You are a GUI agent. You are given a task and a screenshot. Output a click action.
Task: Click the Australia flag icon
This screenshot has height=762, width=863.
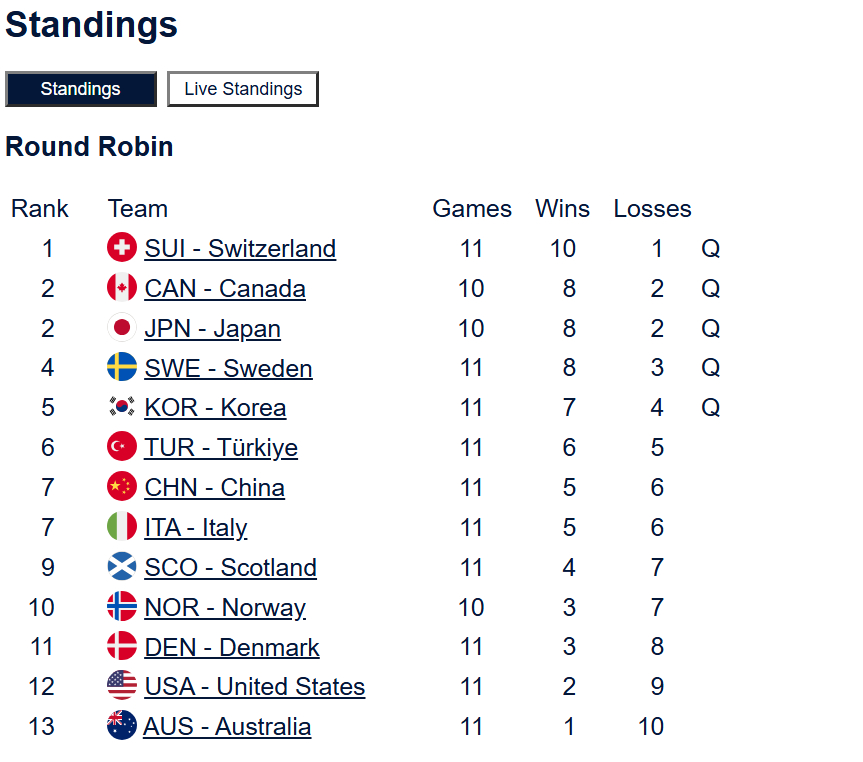122,726
